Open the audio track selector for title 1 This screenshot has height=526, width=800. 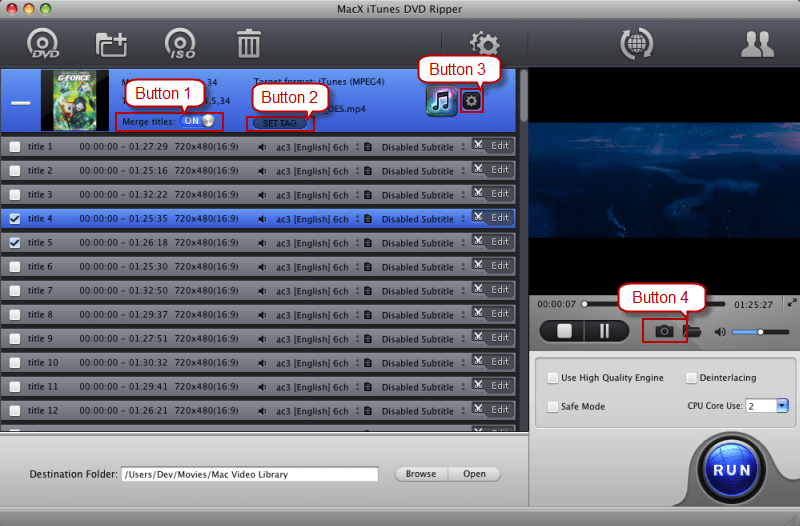[x=316, y=147]
